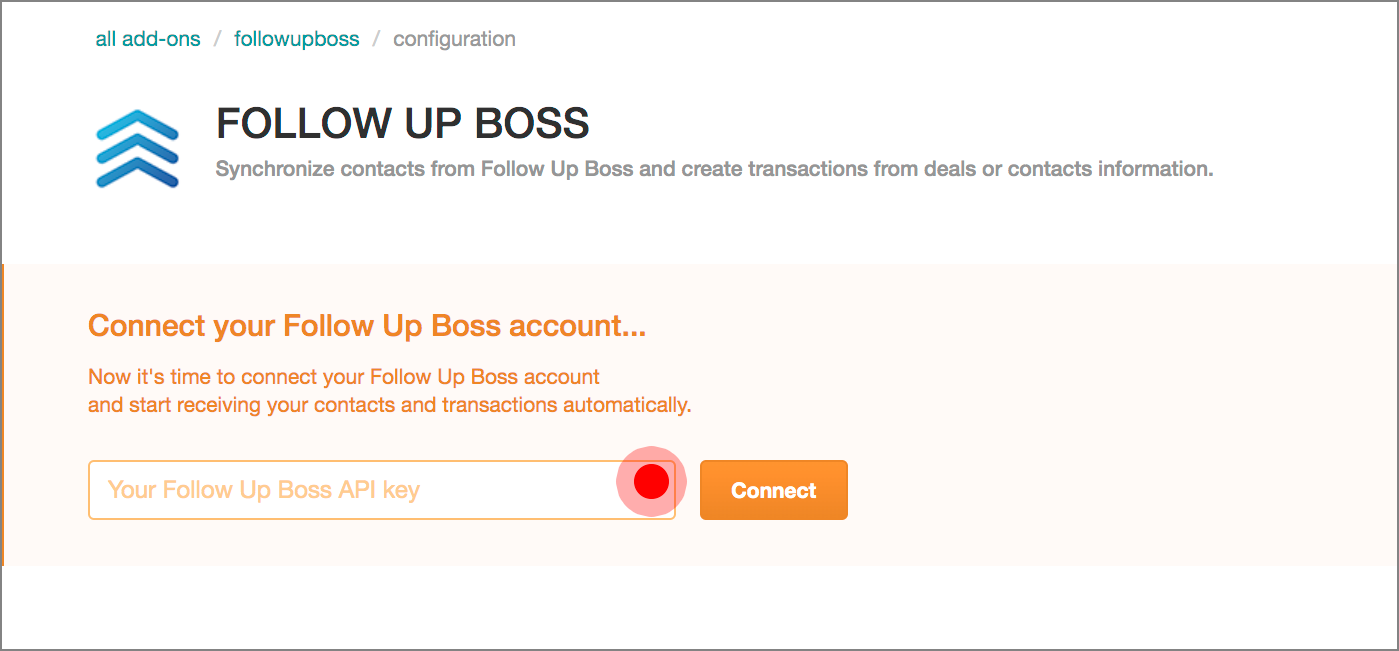Click the "Your Follow Up Boss API key" placeholder text
The image size is (1399, 651).
coord(263,490)
